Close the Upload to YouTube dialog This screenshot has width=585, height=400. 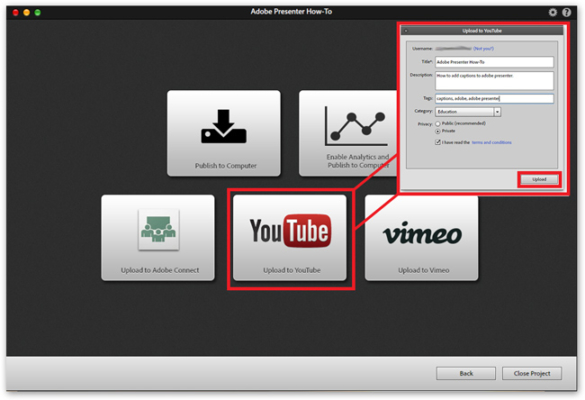pyautogui.click(x=406, y=31)
